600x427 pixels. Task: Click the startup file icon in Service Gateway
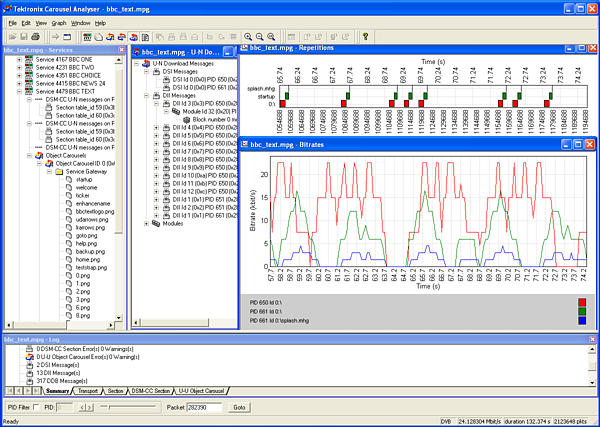pos(69,179)
